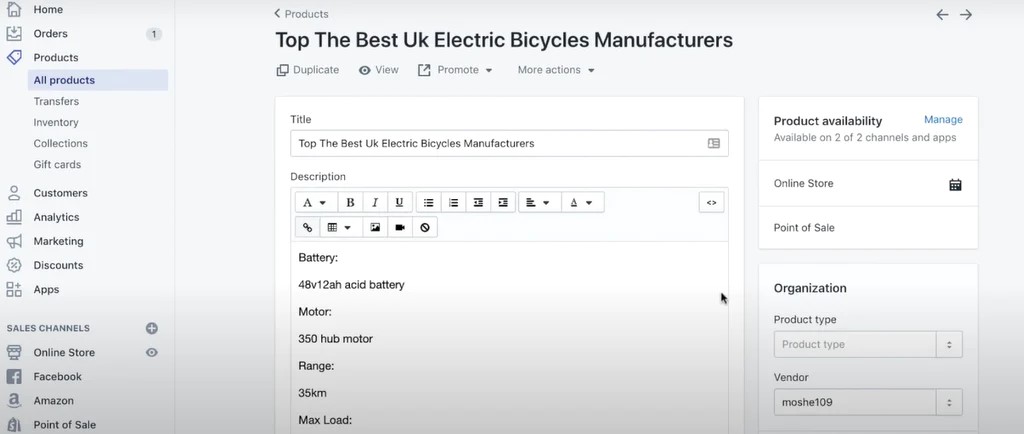Click the Manage product availability link
Viewport: 1024px width, 434px height.
[x=943, y=120]
